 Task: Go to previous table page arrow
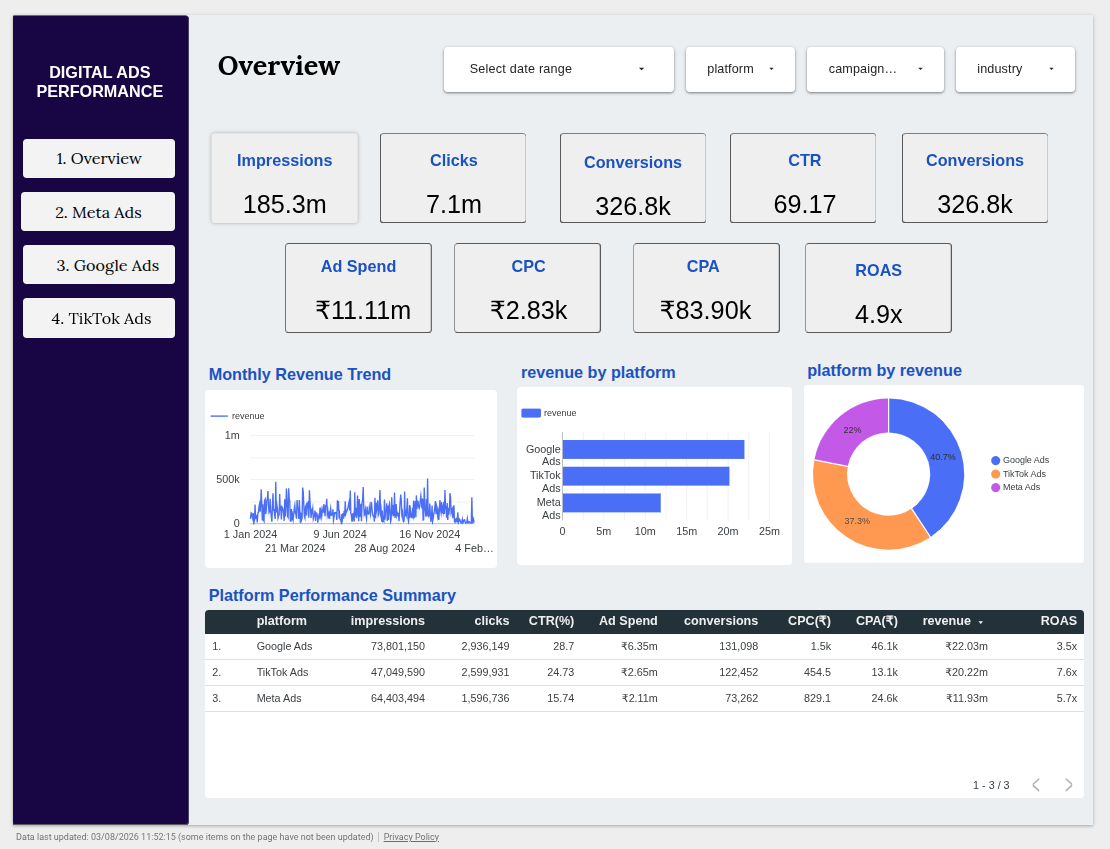1036,785
